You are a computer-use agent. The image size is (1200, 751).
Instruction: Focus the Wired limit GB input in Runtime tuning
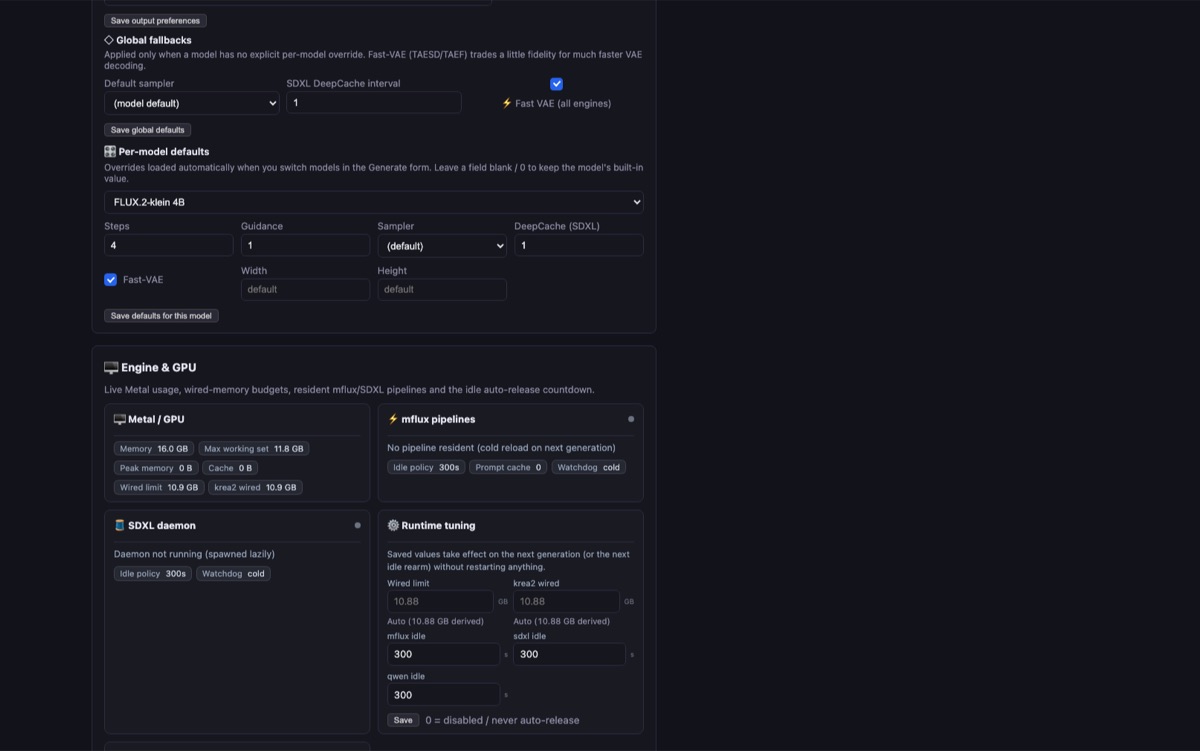click(x=440, y=601)
